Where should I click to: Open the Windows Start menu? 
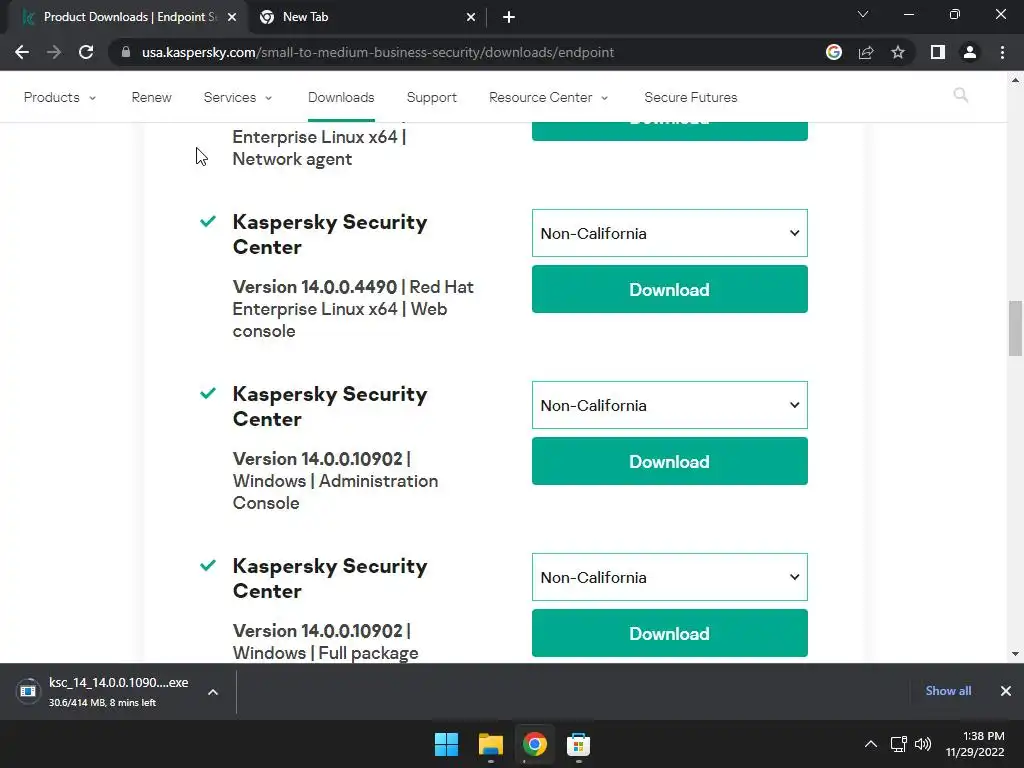(x=447, y=744)
